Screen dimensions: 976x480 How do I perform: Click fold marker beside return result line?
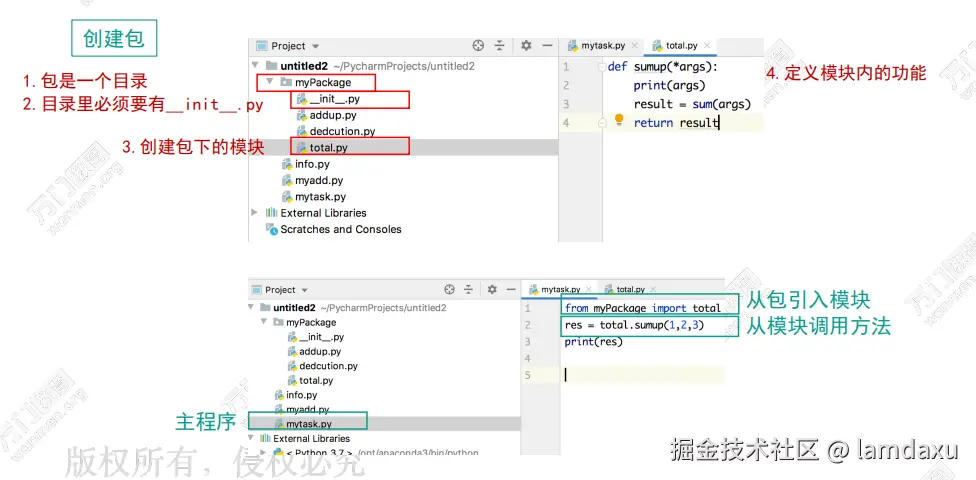point(602,123)
